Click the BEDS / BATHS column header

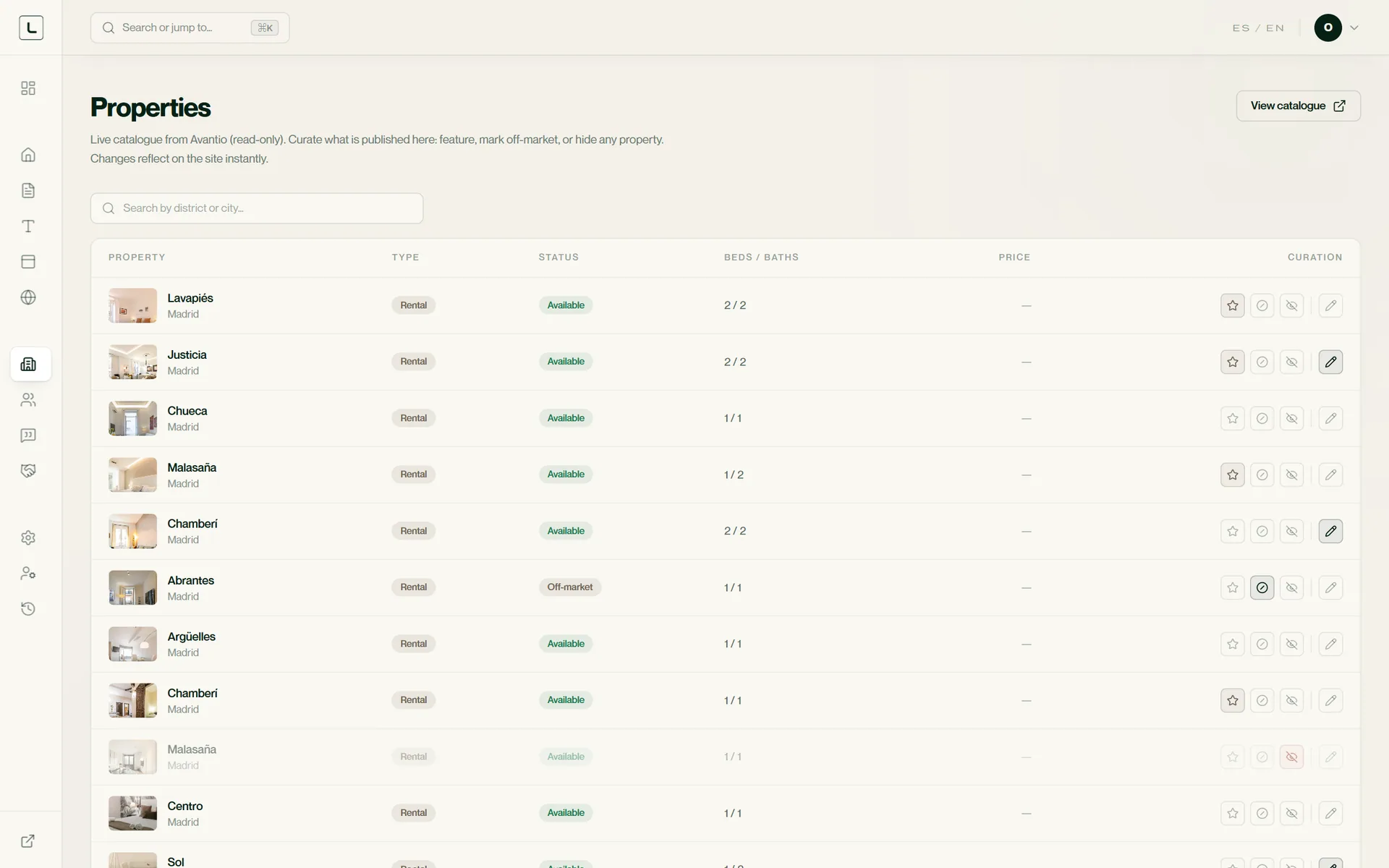(x=761, y=258)
